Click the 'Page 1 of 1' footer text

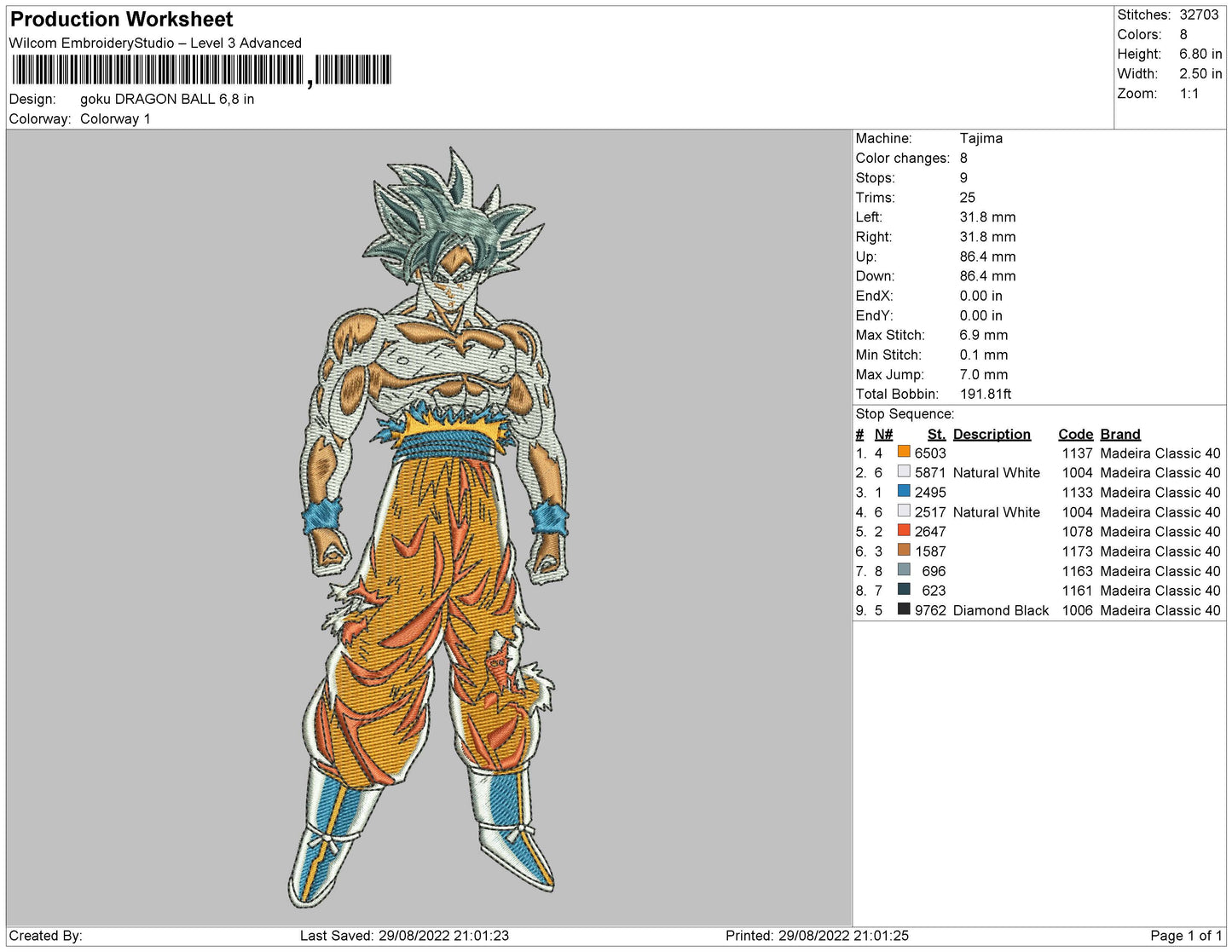(1186, 936)
